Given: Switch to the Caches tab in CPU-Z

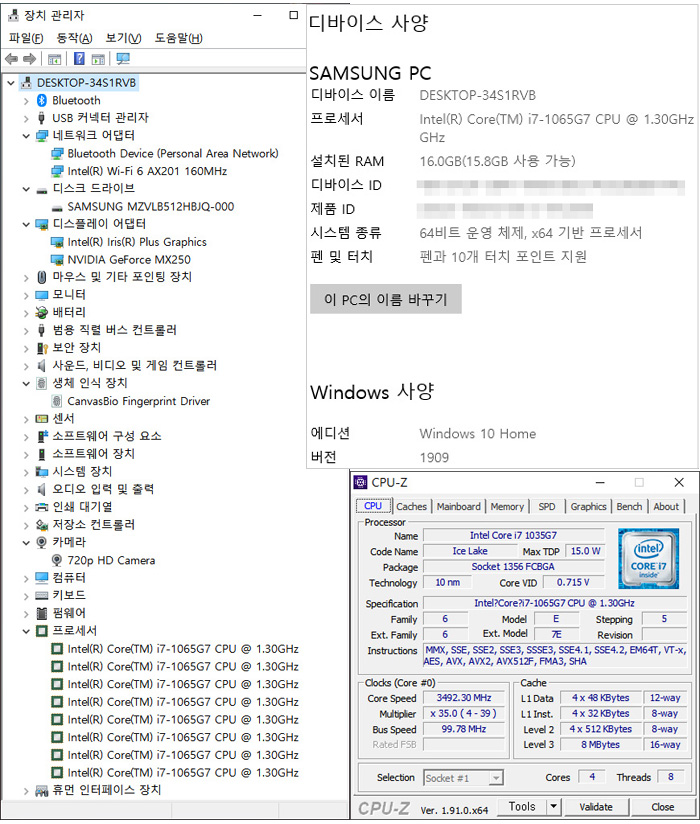Looking at the screenshot, I should (x=411, y=506).
